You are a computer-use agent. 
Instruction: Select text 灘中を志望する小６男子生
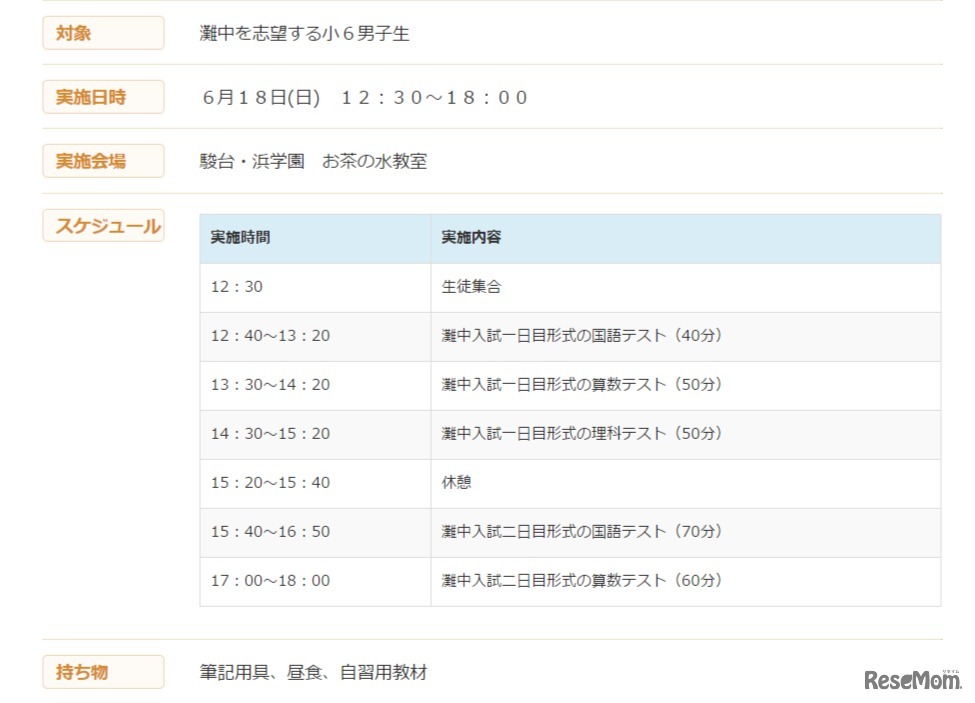click(x=304, y=34)
